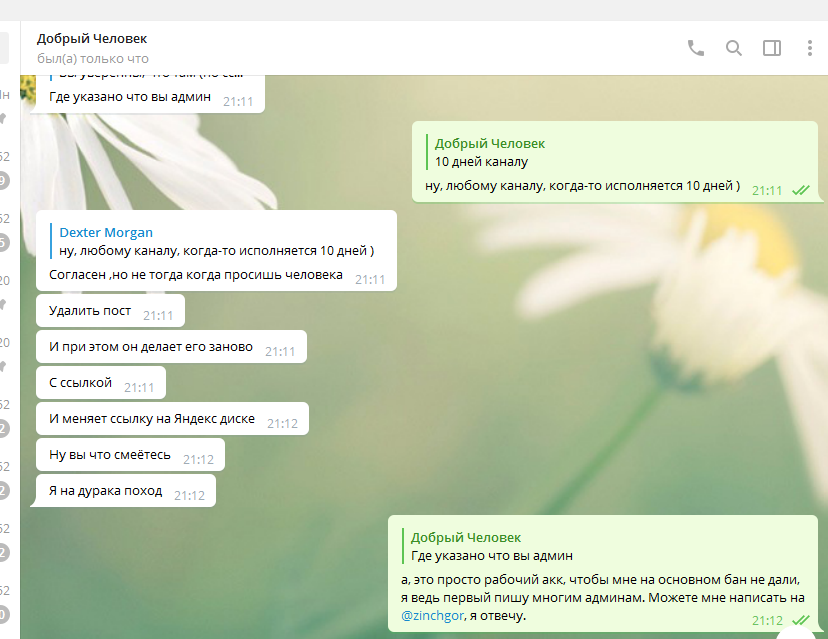828x639 pixels.
Task: Select message 'С ссылкой'
Action: [101, 383]
